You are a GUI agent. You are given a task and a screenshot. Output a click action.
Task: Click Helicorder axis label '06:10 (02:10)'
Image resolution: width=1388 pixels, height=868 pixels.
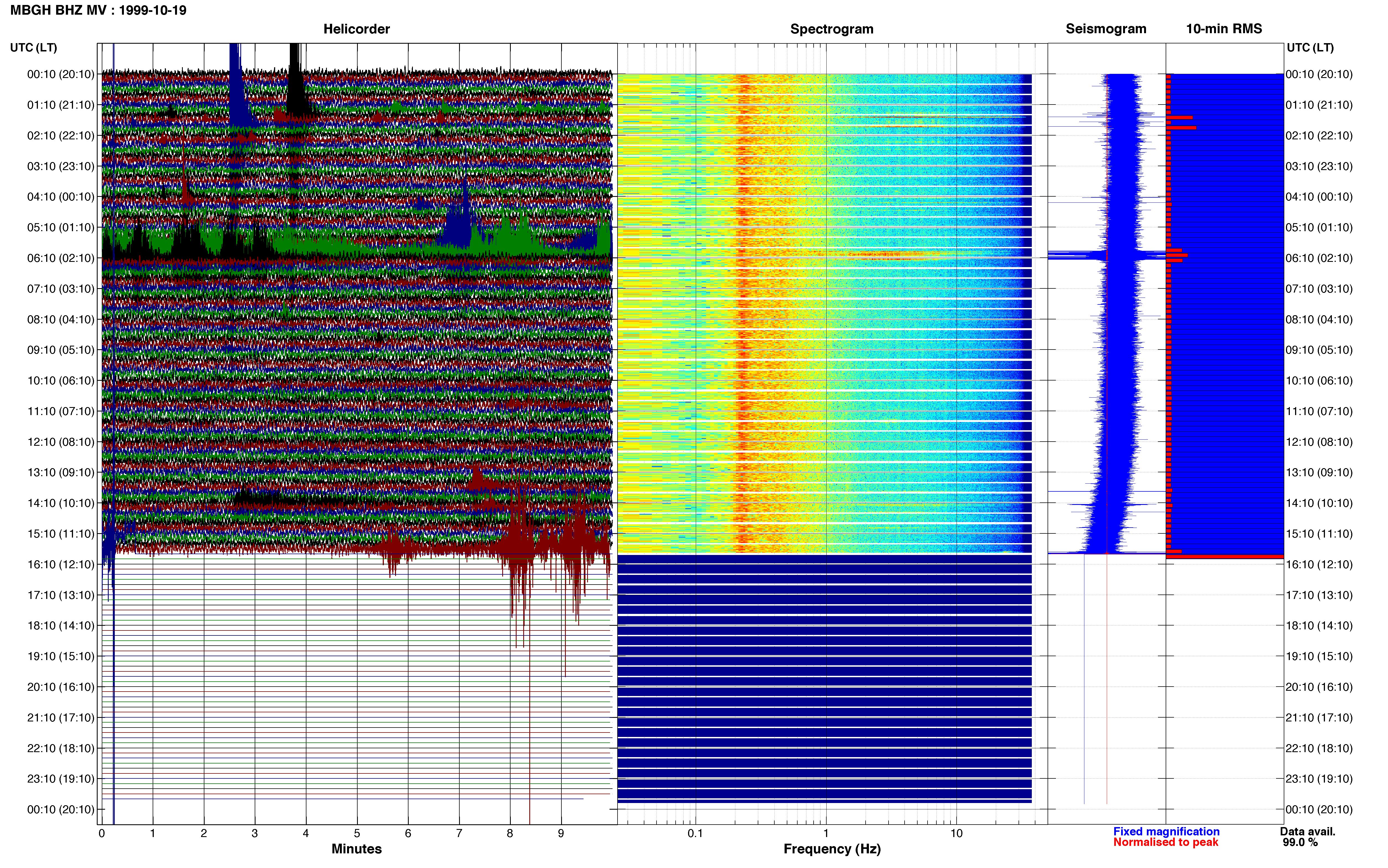[61, 258]
